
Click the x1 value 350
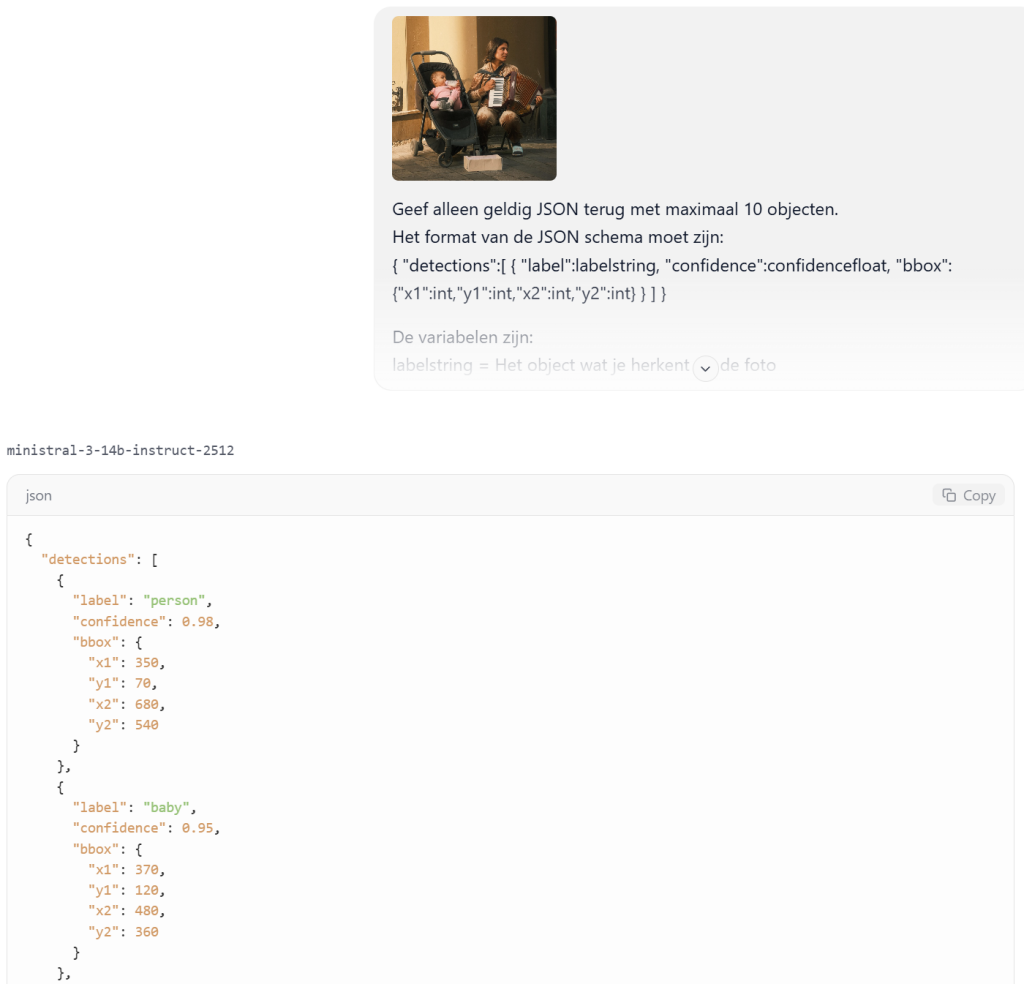point(146,662)
